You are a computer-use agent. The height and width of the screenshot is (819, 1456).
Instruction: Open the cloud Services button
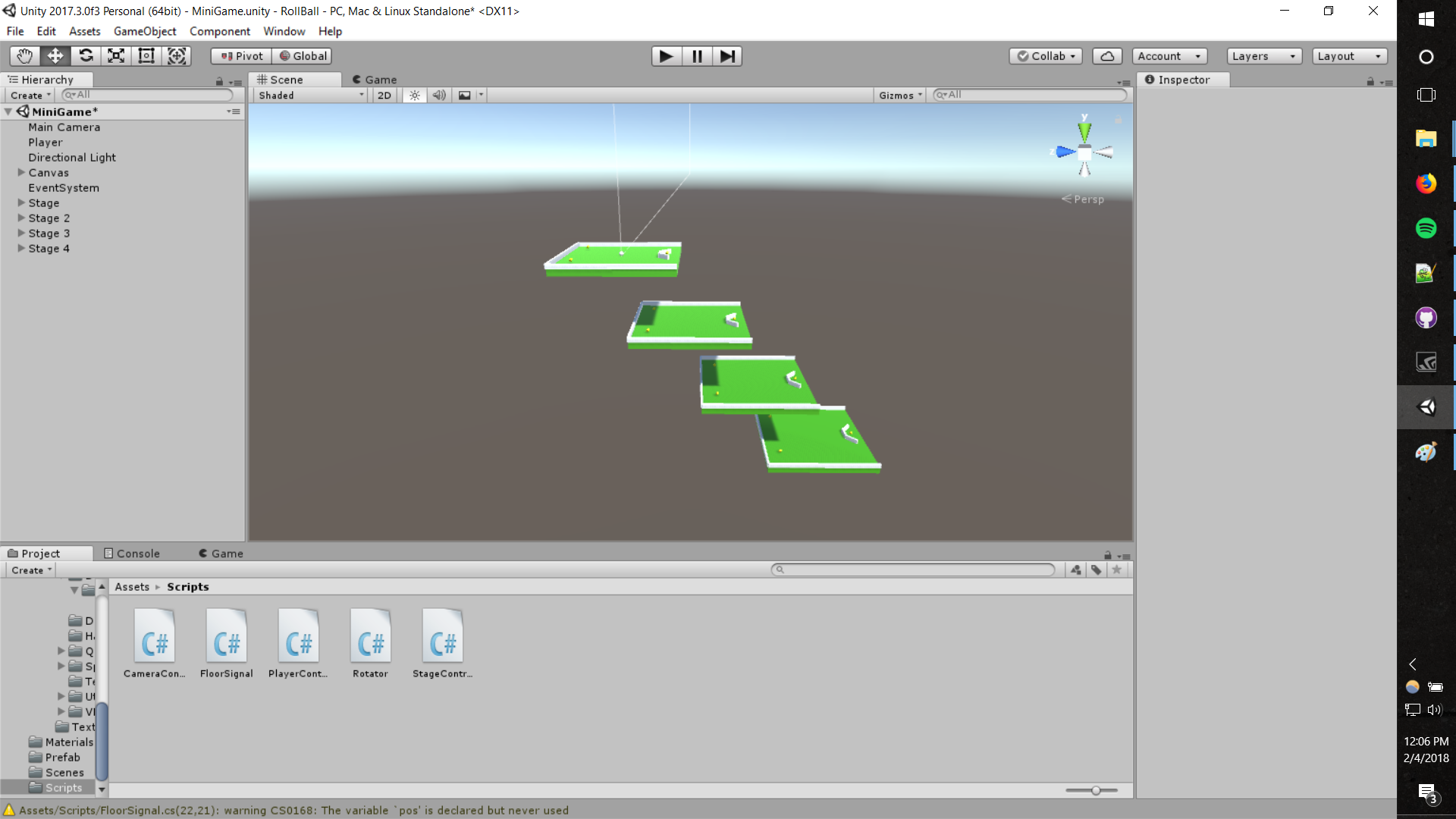[x=1106, y=56]
